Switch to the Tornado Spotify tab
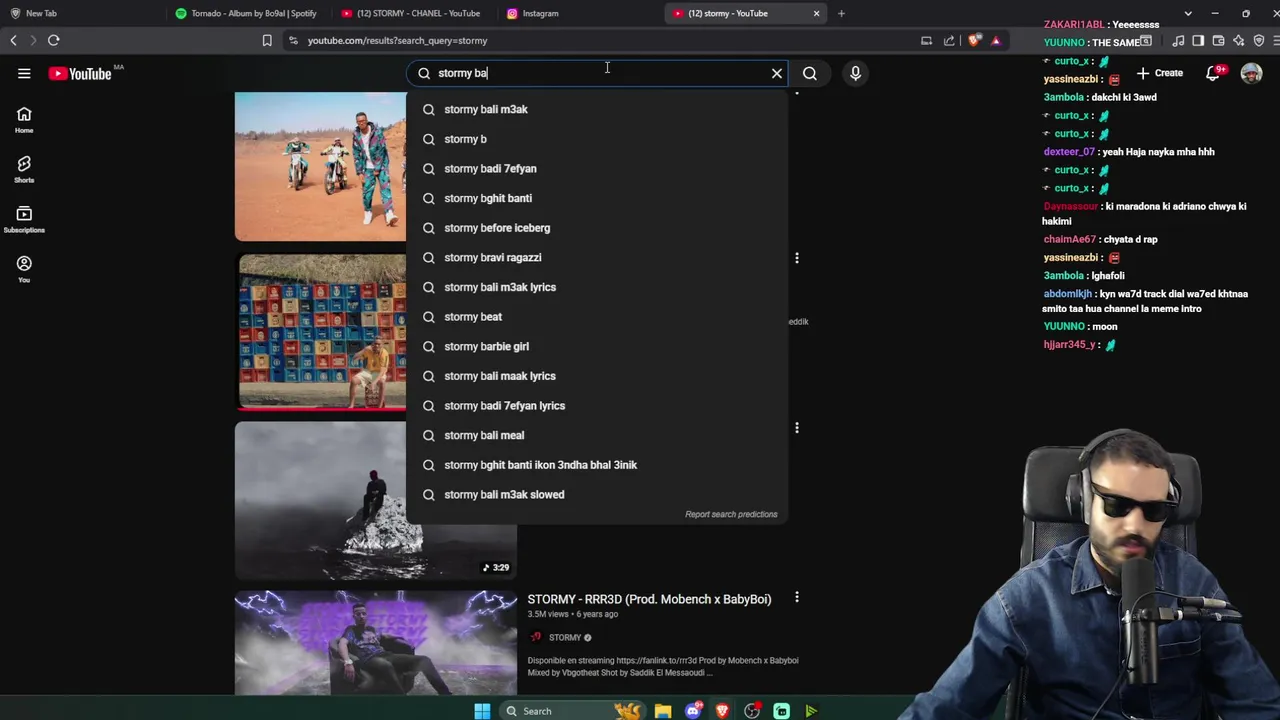1280x720 pixels. (x=247, y=13)
